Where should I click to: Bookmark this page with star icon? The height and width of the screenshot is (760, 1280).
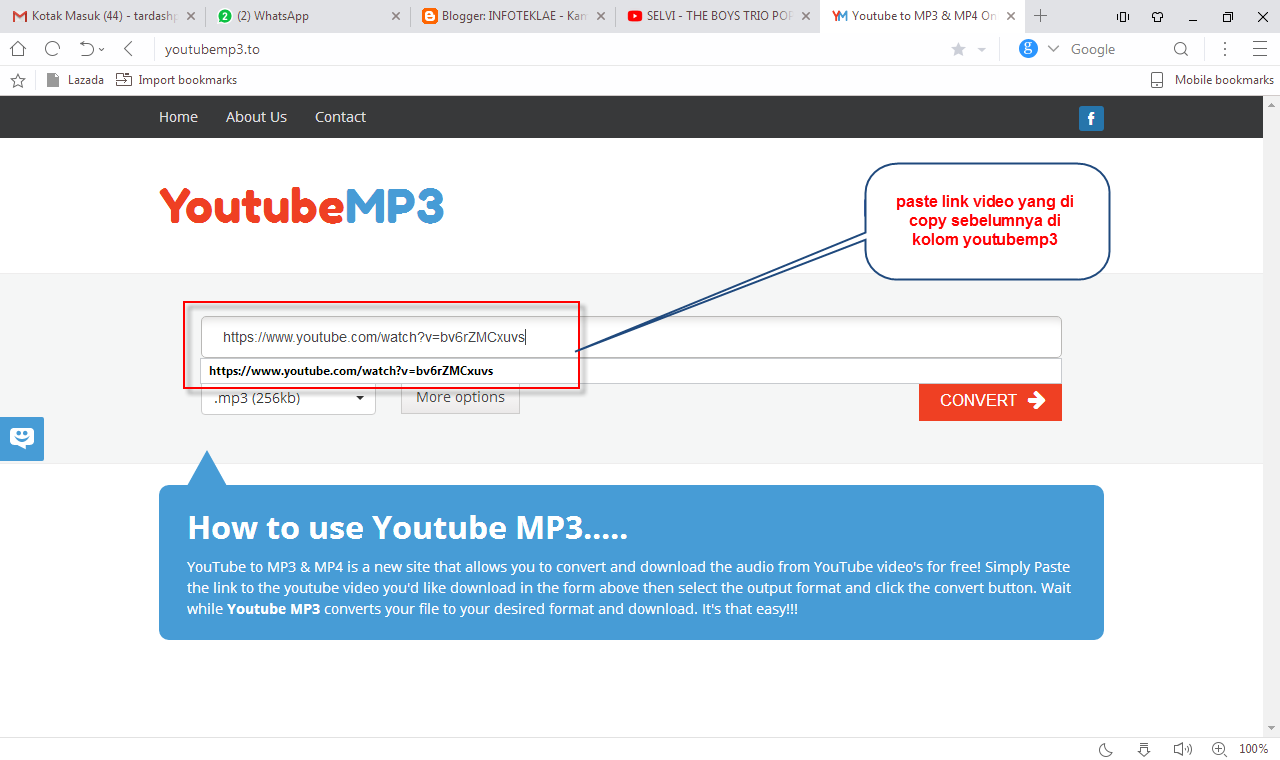958,49
